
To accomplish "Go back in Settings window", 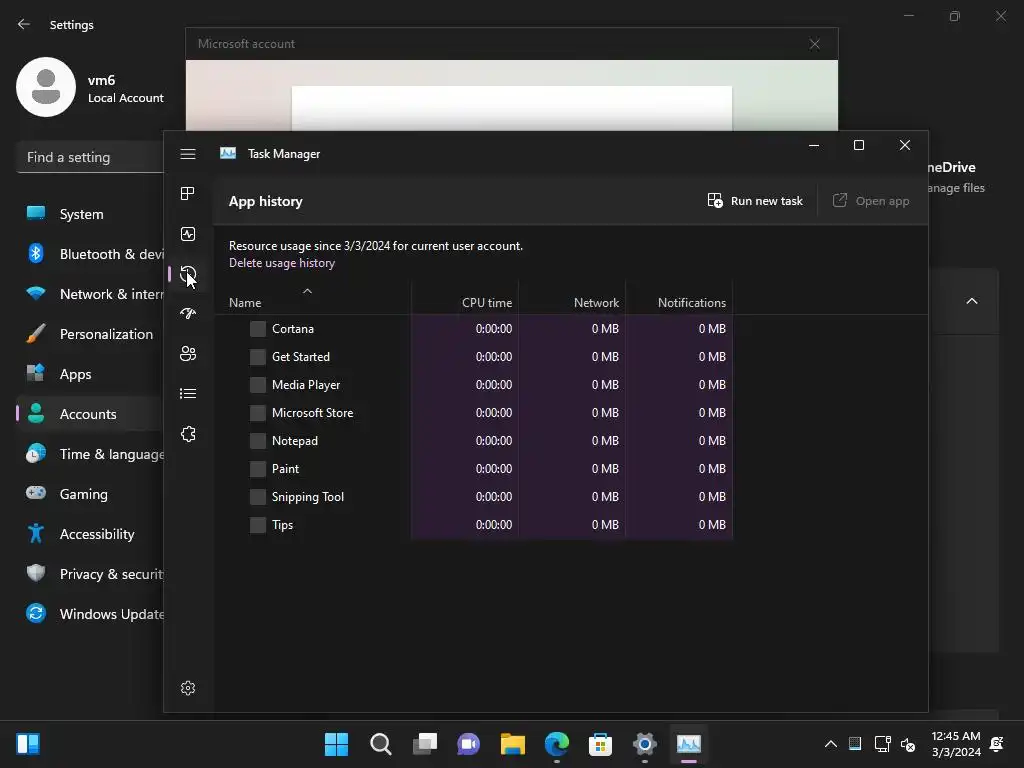I will pos(24,25).
